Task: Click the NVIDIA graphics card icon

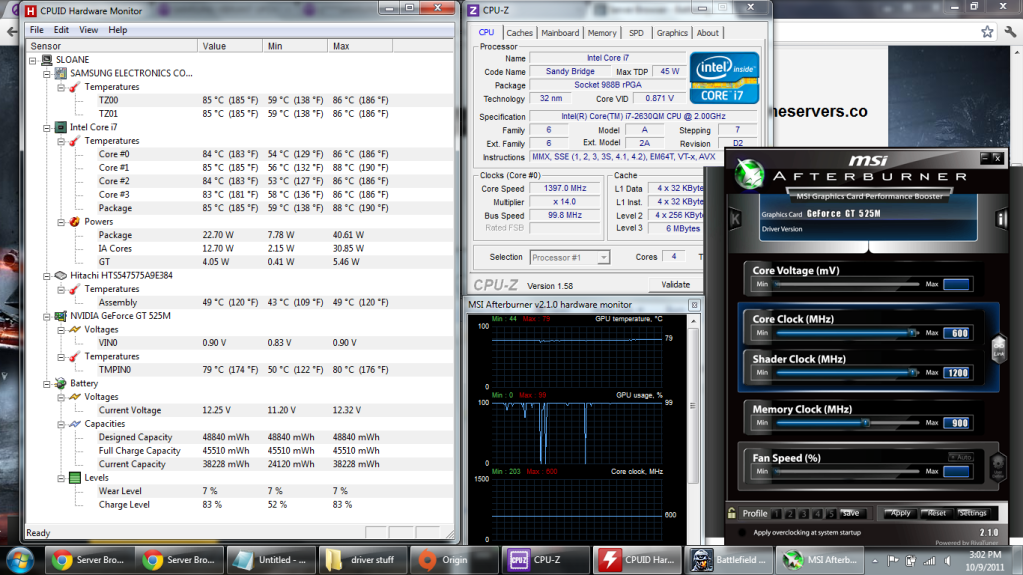Action: [61, 316]
